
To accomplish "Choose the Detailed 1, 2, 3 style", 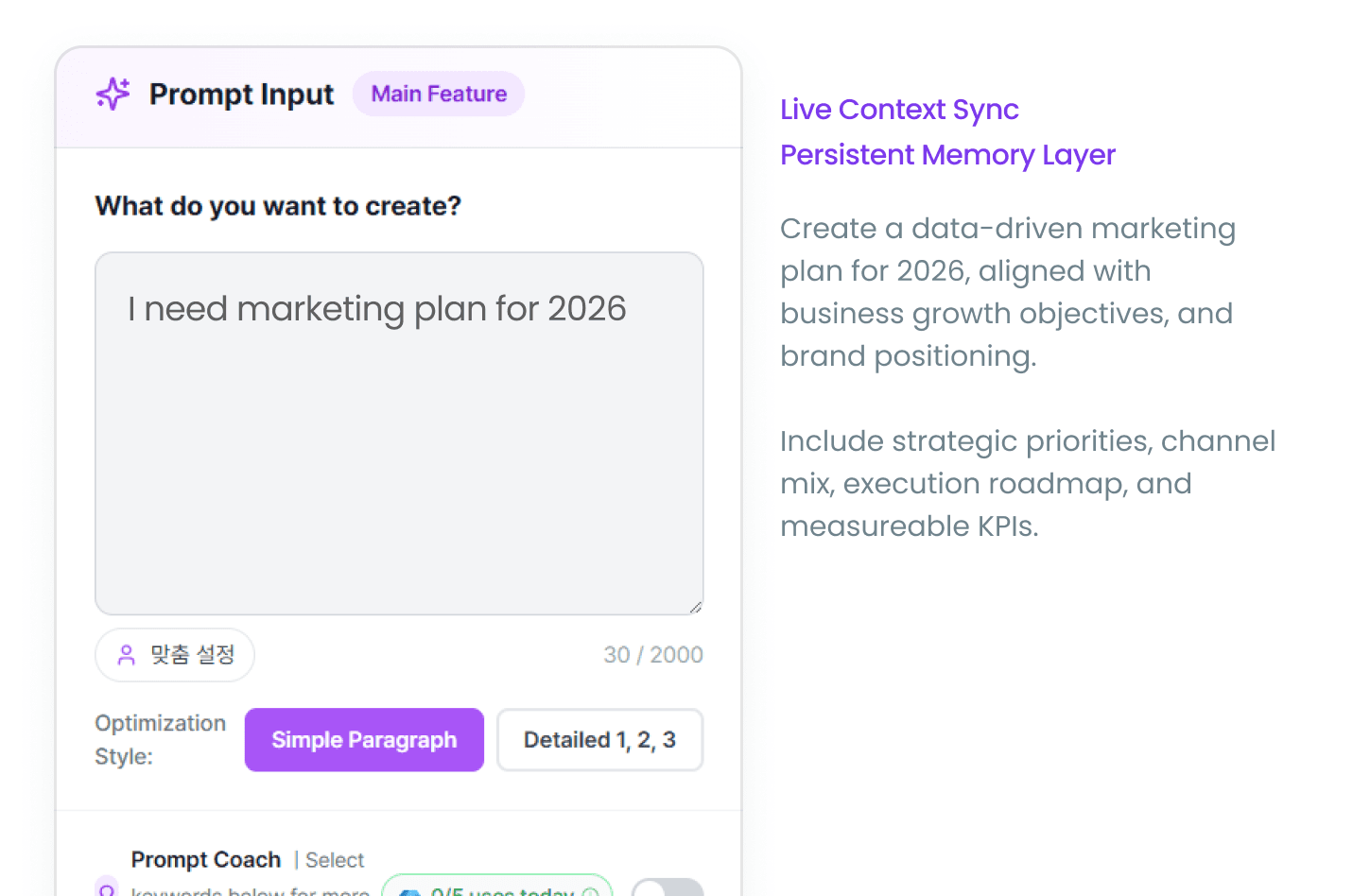I will click(x=599, y=740).
